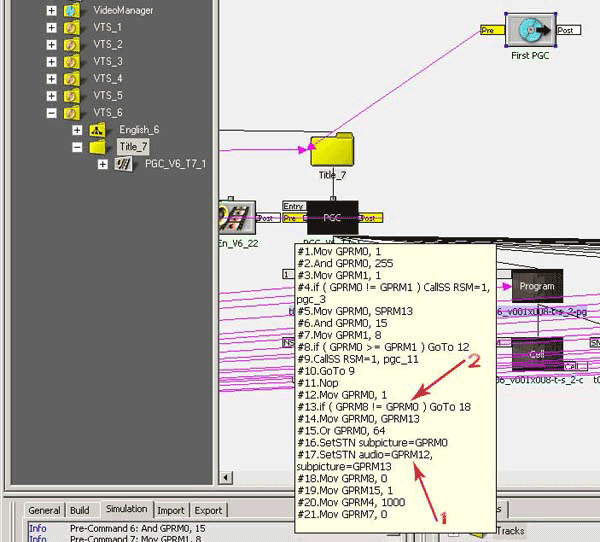Collapse the Title_7 node
600x542 pixels.
point(77,147)
